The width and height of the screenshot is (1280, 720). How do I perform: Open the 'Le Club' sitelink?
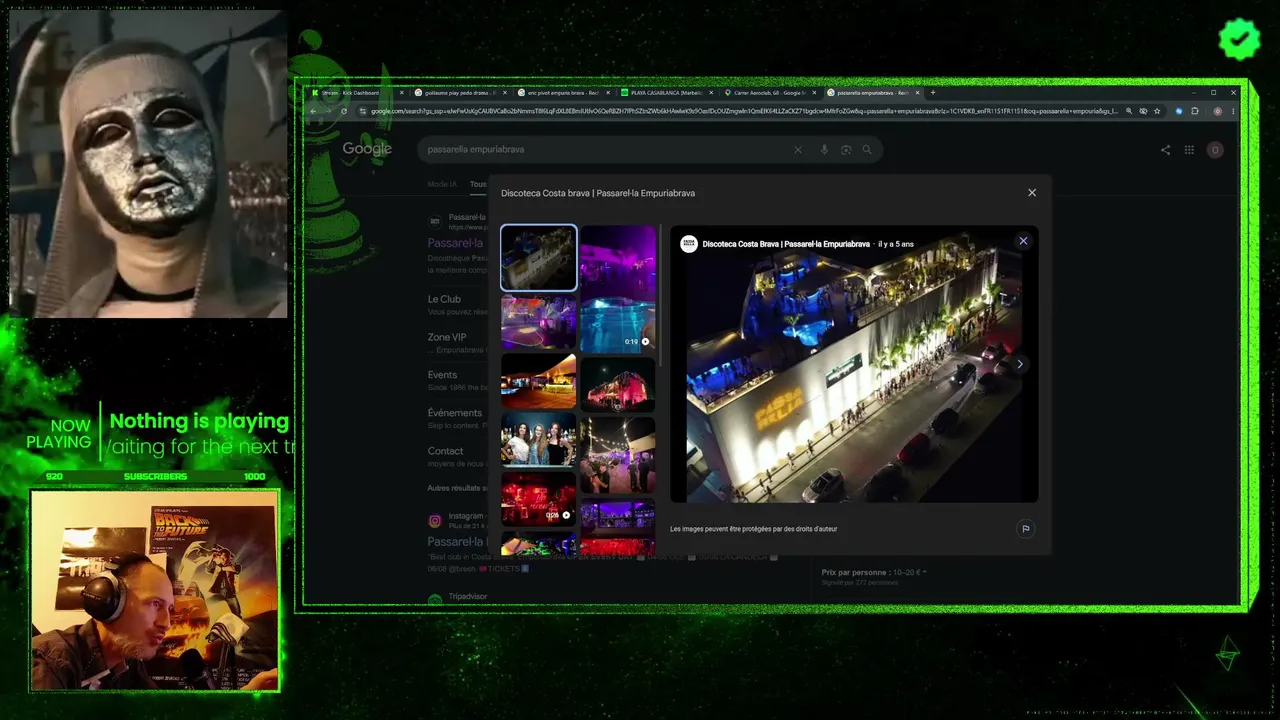(444, 299)
